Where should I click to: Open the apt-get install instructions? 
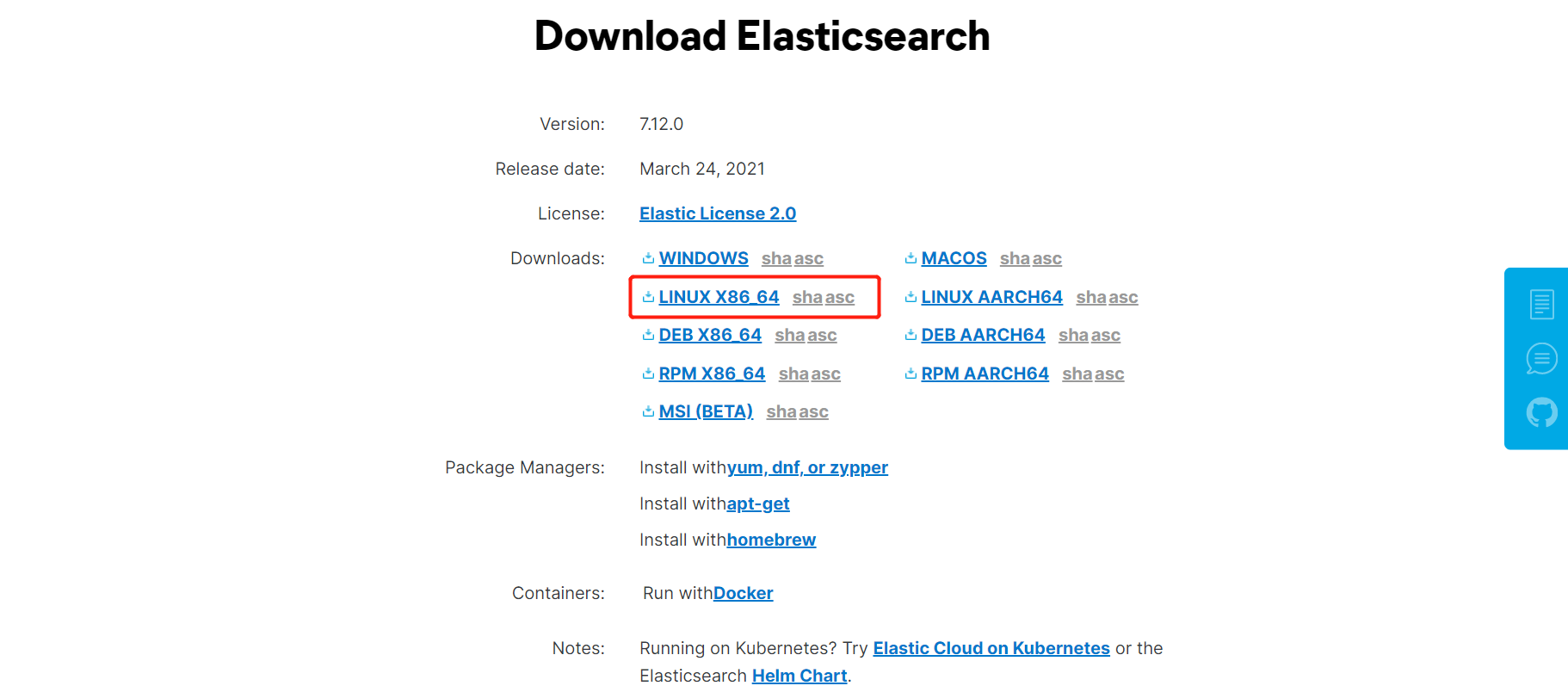click(758, 504)
